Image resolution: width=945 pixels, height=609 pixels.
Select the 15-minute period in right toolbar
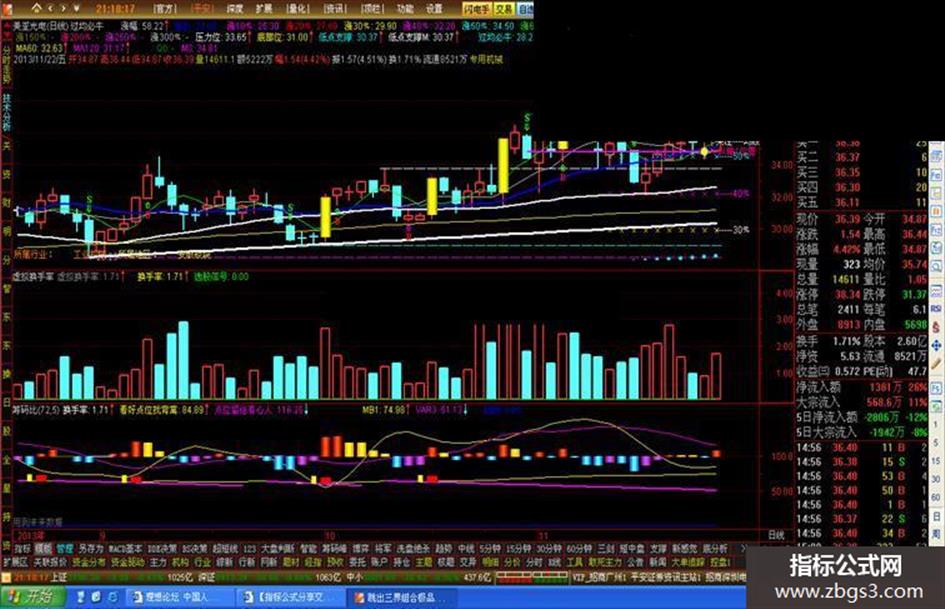pyautogui.click(x=936, y=461)
